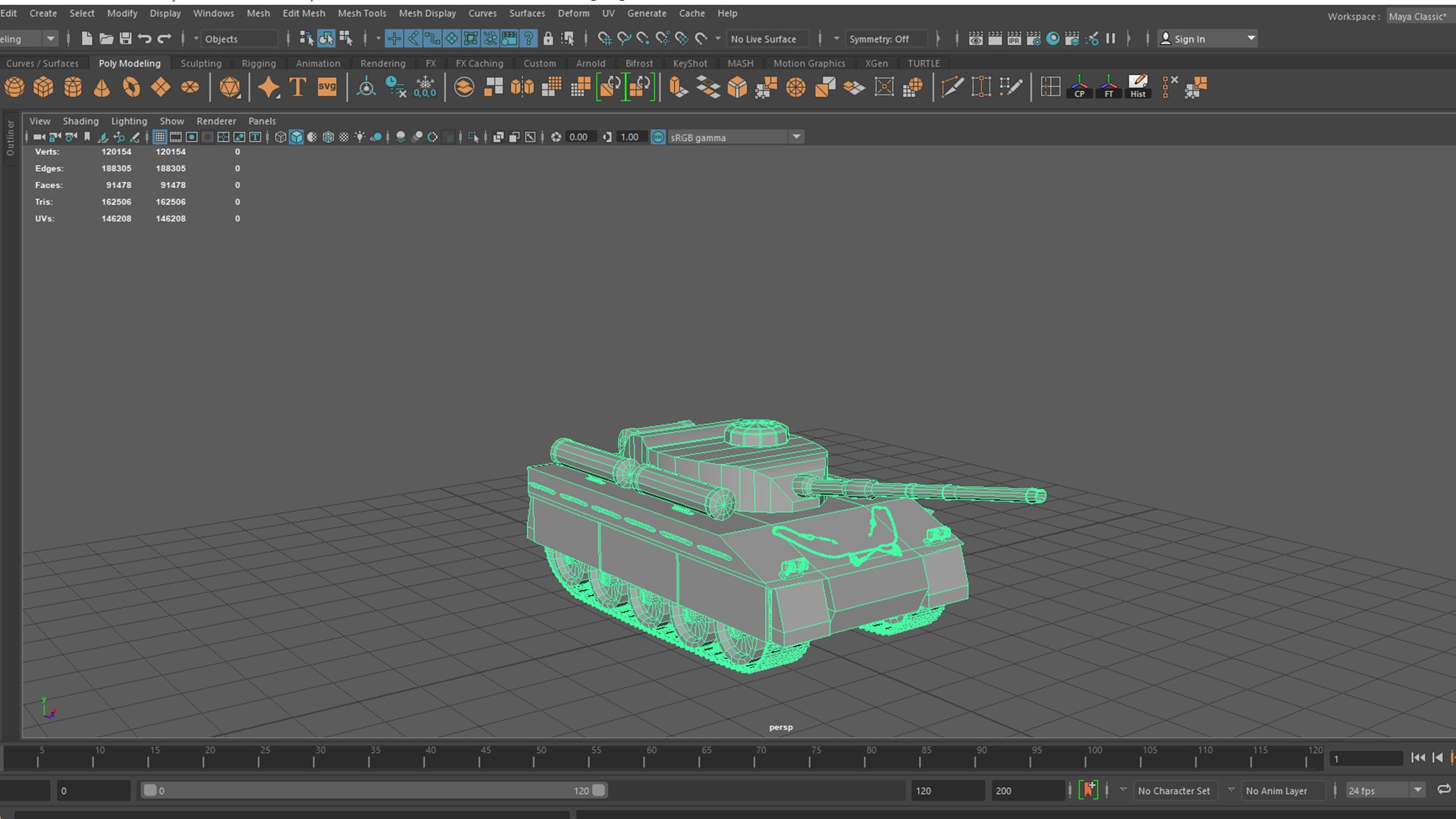1456x819 pixels.
Task: Click the current frame input field
Action: 1367,758
